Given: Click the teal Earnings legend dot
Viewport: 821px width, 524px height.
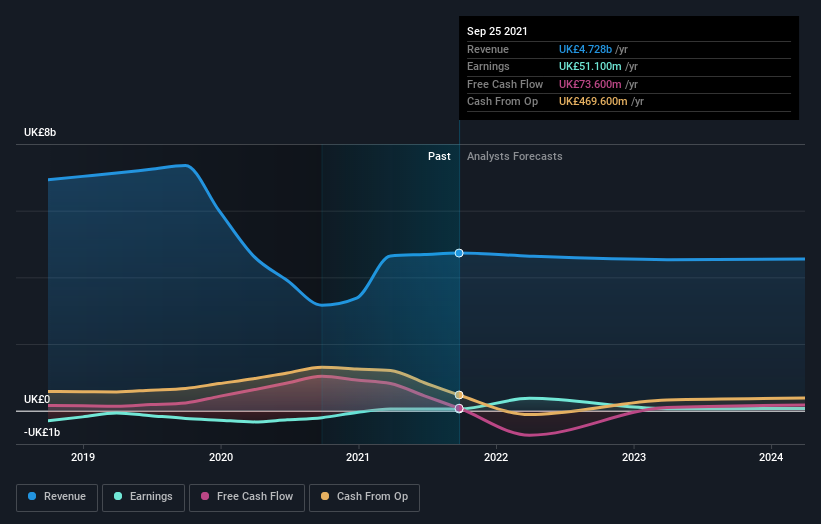Looking at the screenshot, I should point(118,496).
